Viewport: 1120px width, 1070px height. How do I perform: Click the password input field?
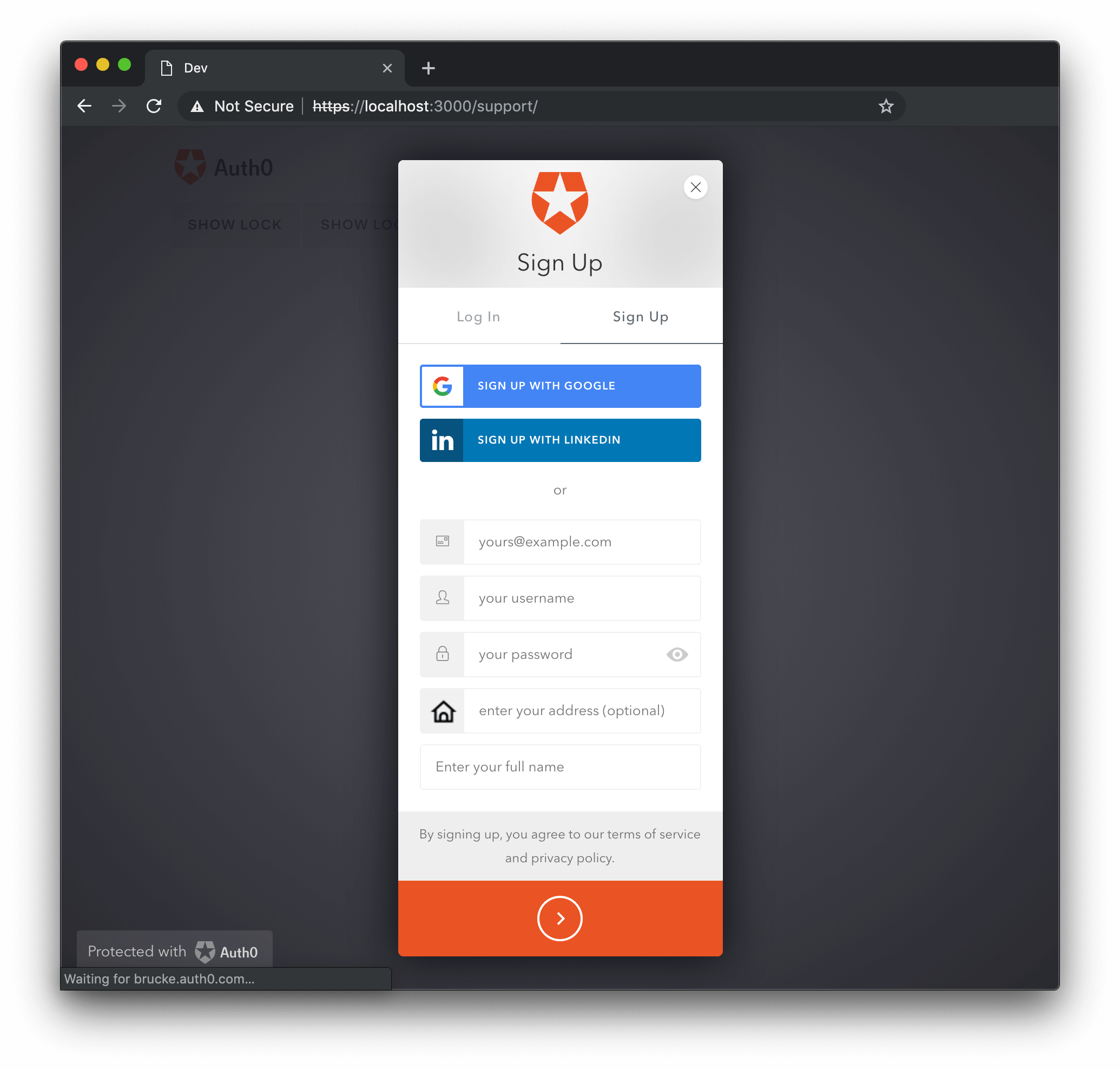click(x=560, y=654)
